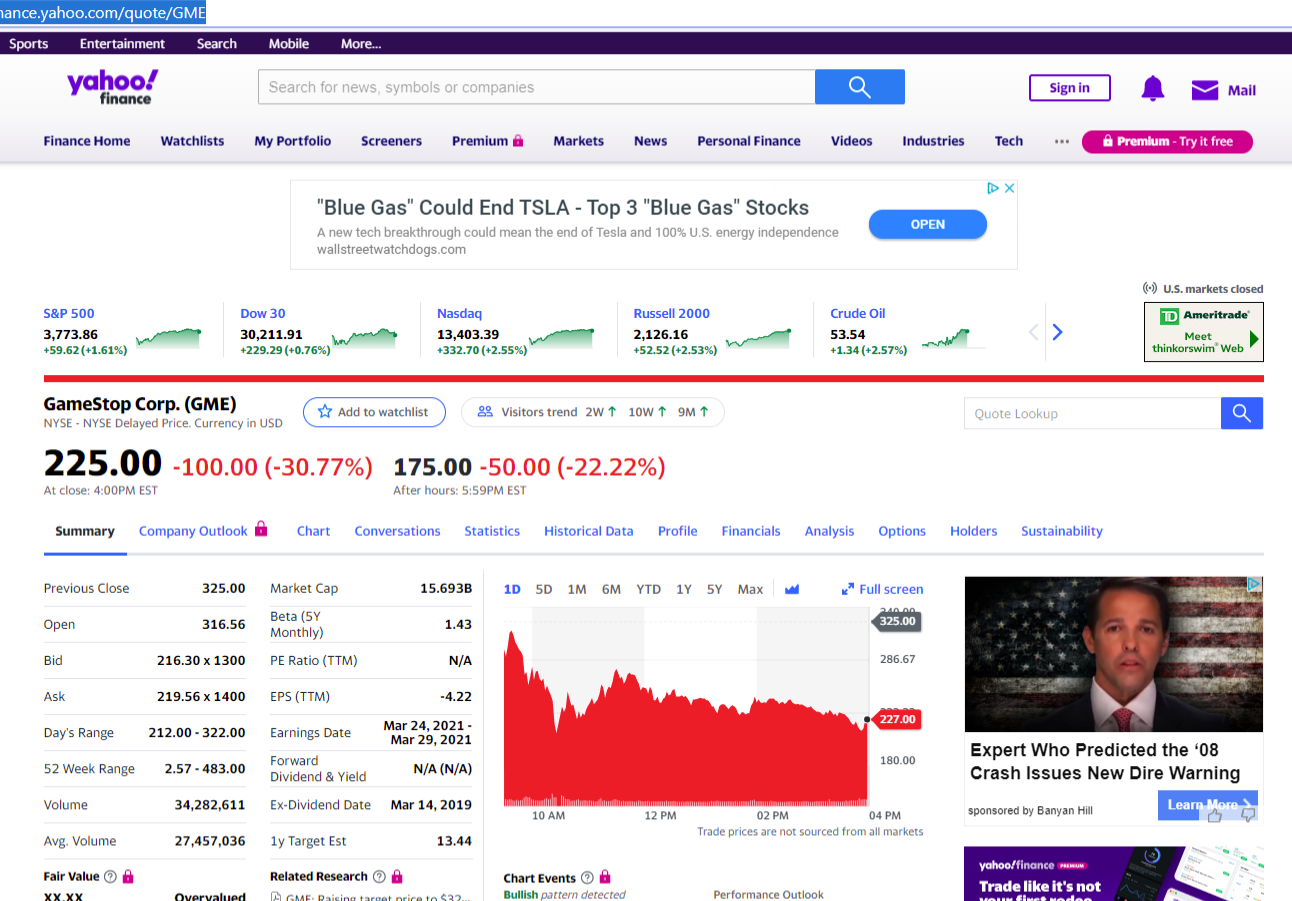This screenshot has width=1292, height=901.
Task: Select the YTD chart range
Action: 649,589
